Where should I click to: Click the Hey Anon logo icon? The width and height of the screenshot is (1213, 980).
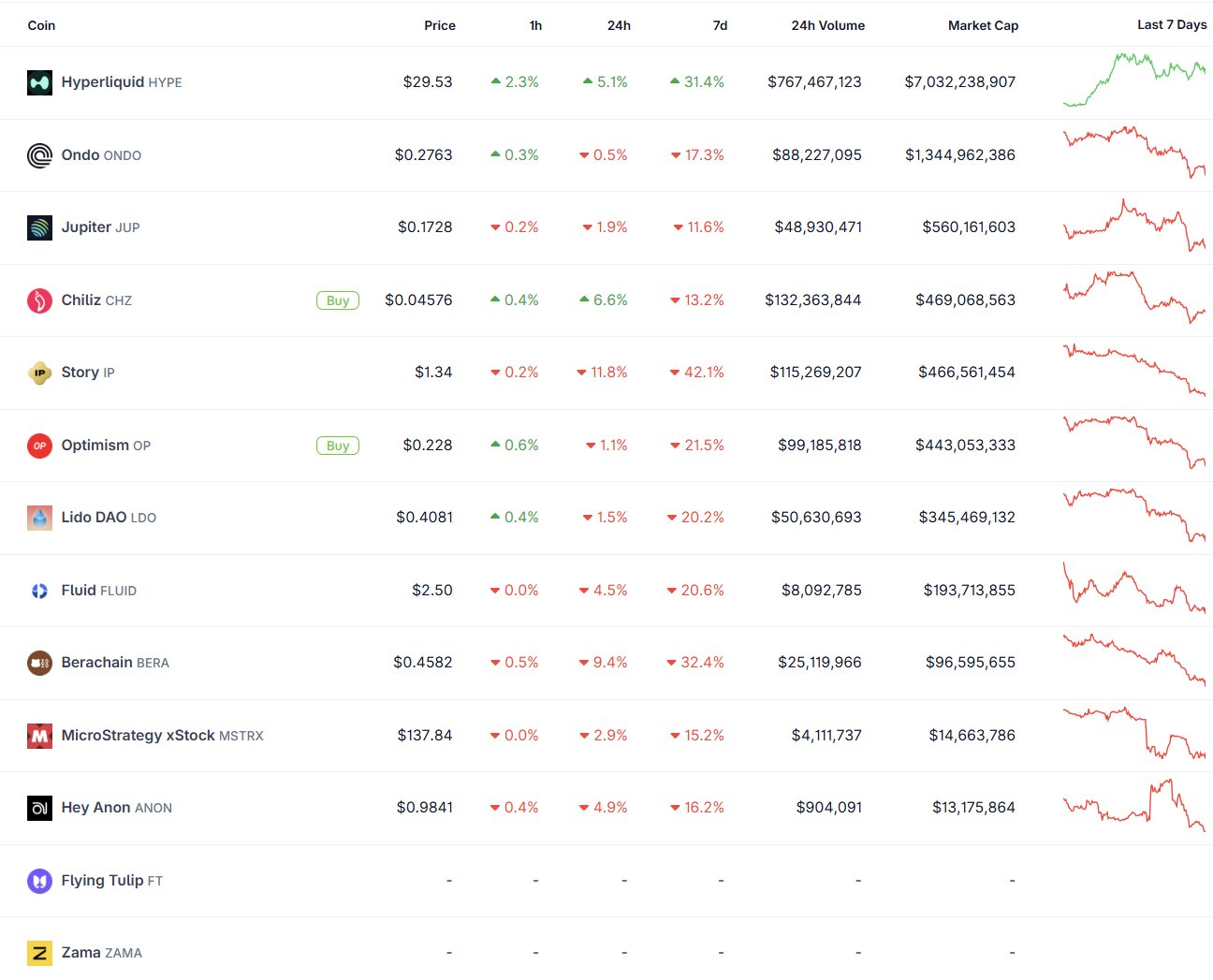(x=39, y=808)
